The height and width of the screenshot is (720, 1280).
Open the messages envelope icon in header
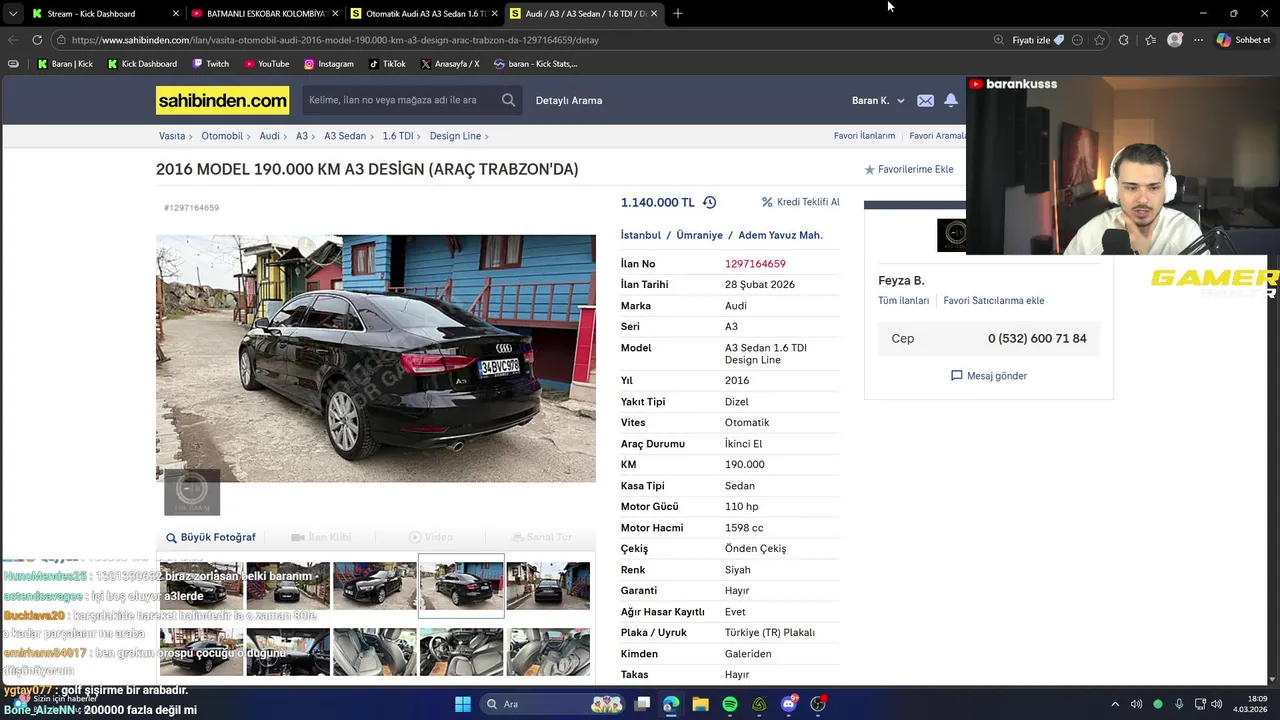coord(925,100)
